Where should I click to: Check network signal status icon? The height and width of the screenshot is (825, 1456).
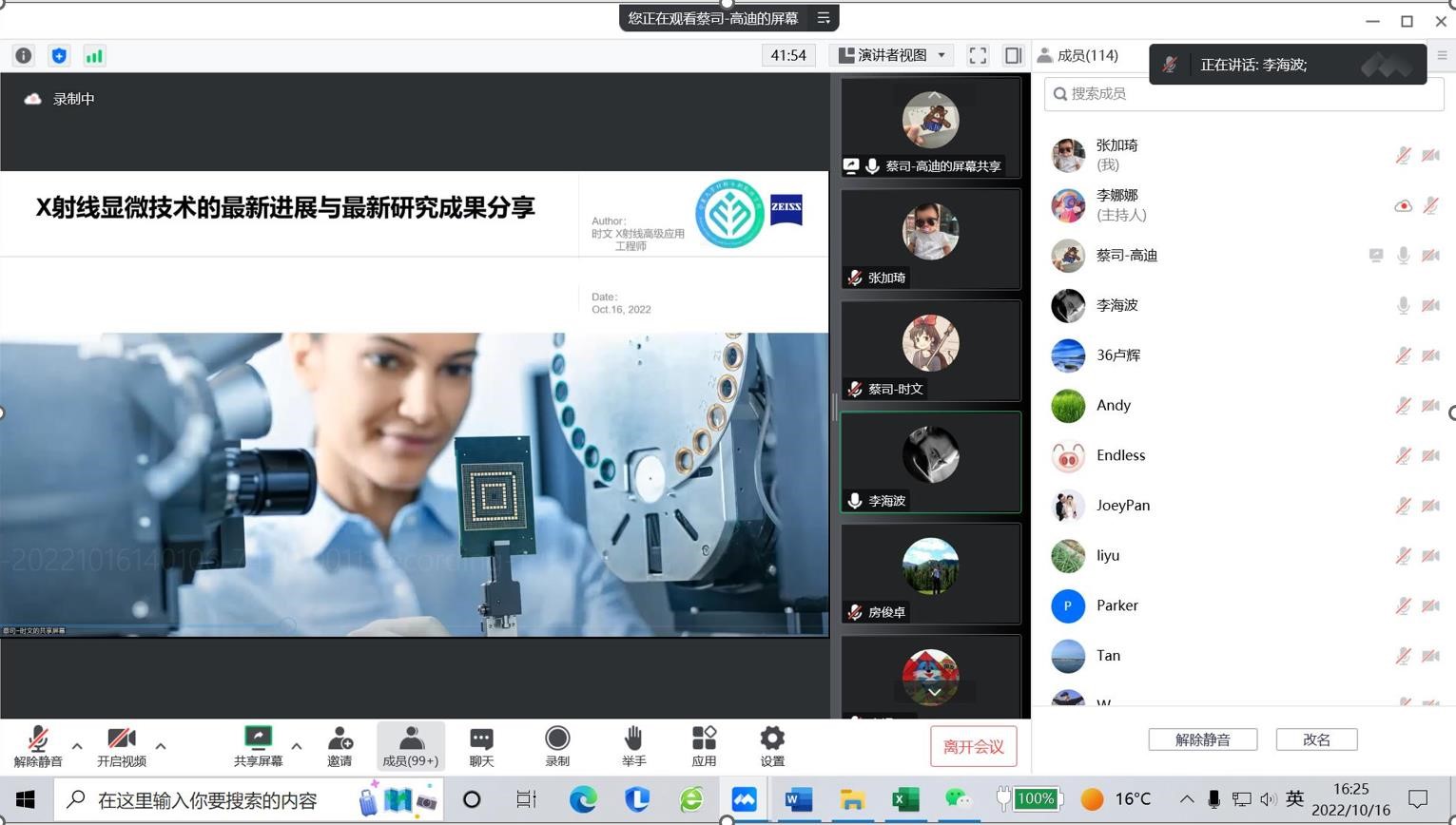(94, 56)
